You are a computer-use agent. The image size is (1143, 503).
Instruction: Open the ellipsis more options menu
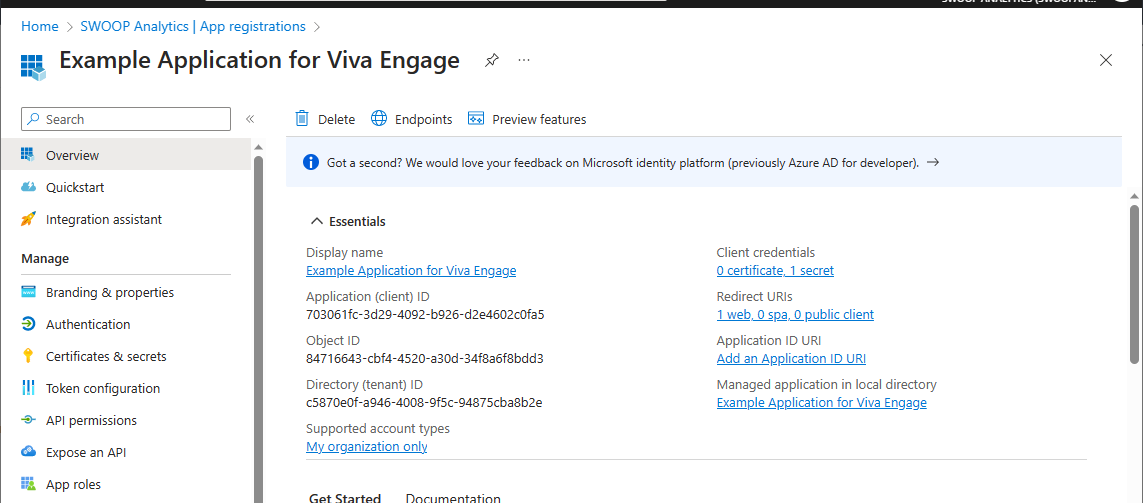tap(524, 60)
